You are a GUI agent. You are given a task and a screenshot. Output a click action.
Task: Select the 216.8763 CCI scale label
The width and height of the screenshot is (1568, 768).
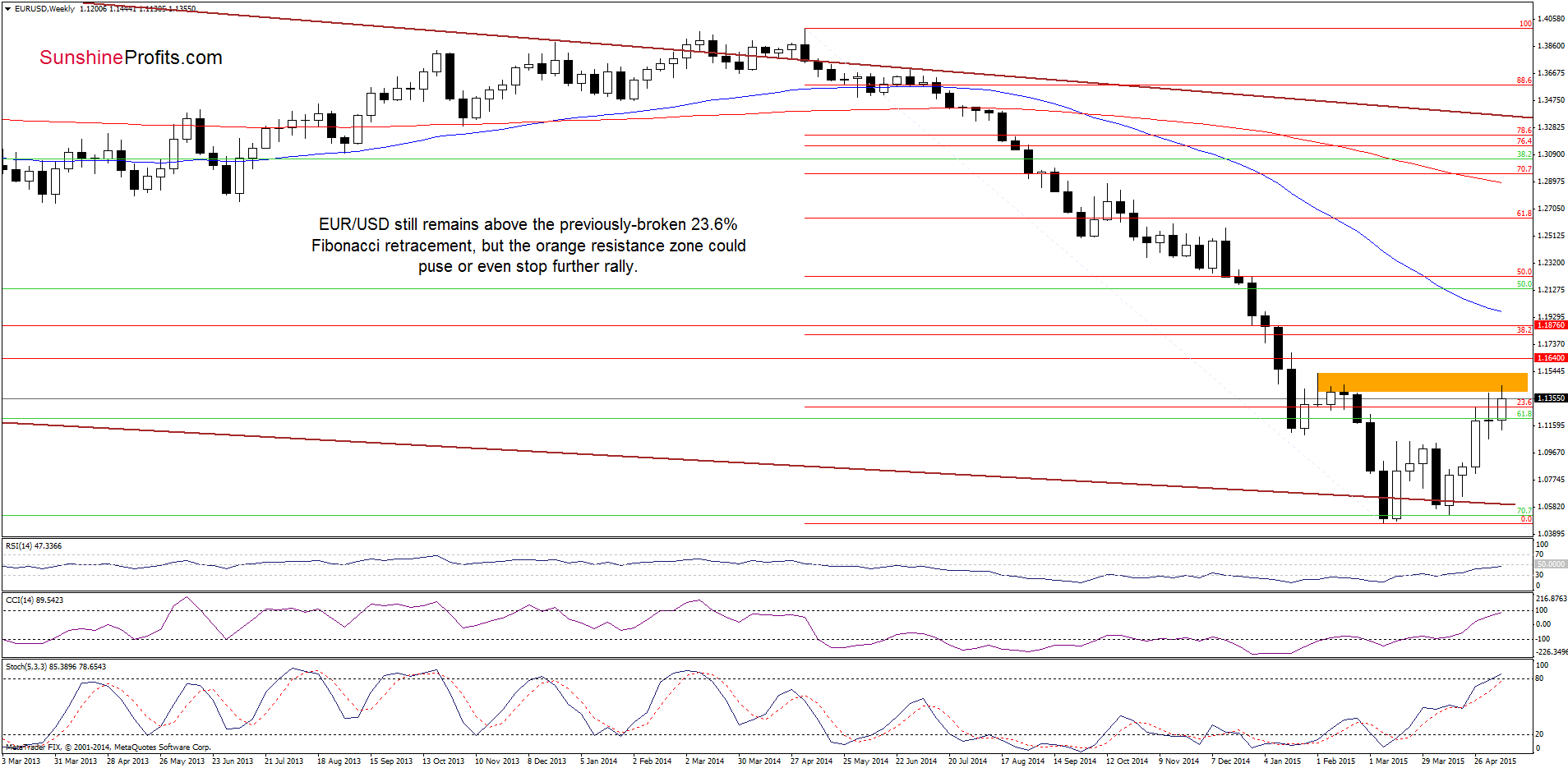[x=1551, y=600]
